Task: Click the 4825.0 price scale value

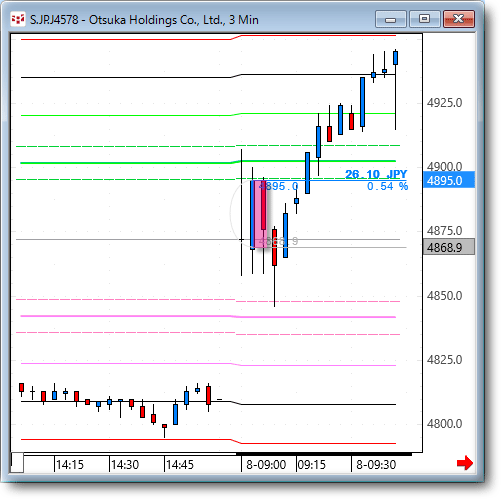Action: pos(445,360)
